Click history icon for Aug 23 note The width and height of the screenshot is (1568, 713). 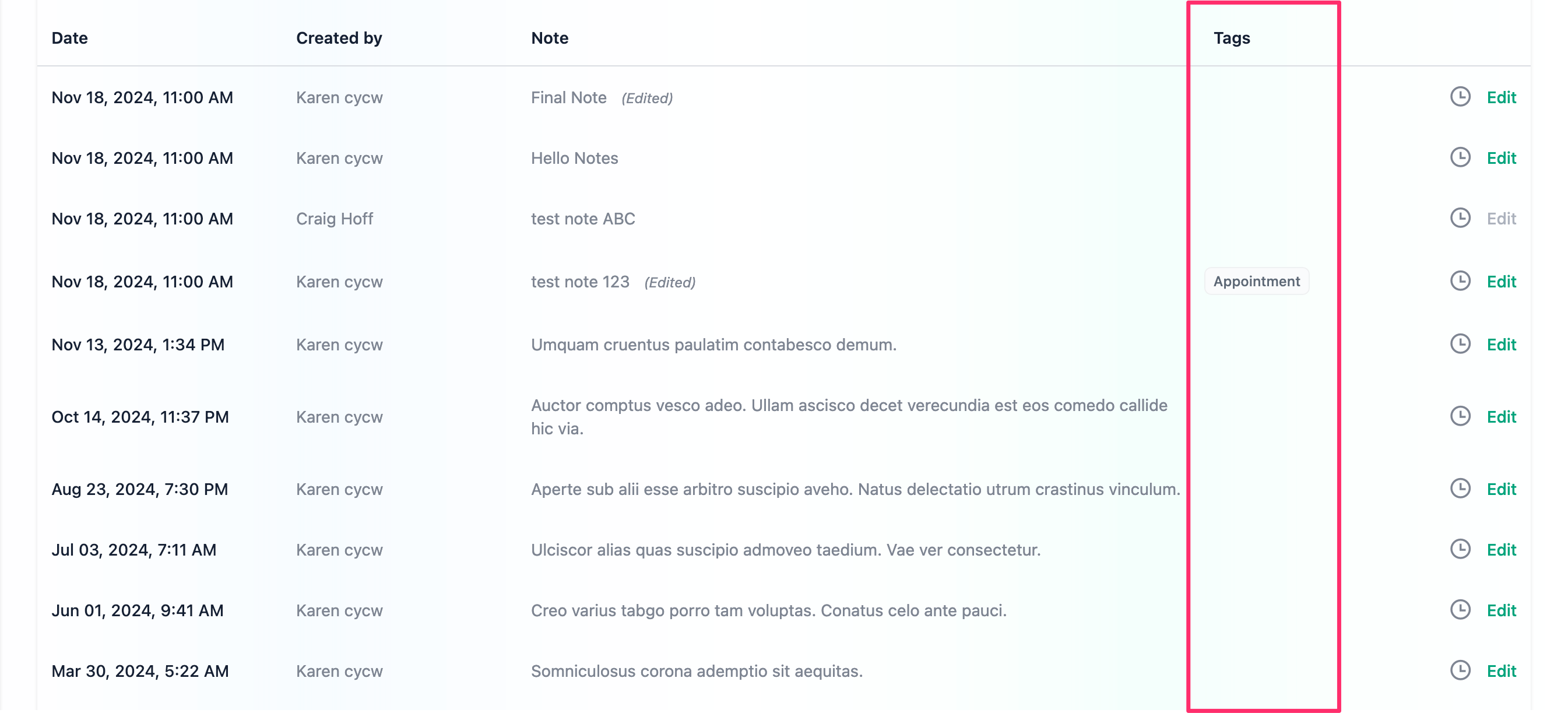point(1460,489)
